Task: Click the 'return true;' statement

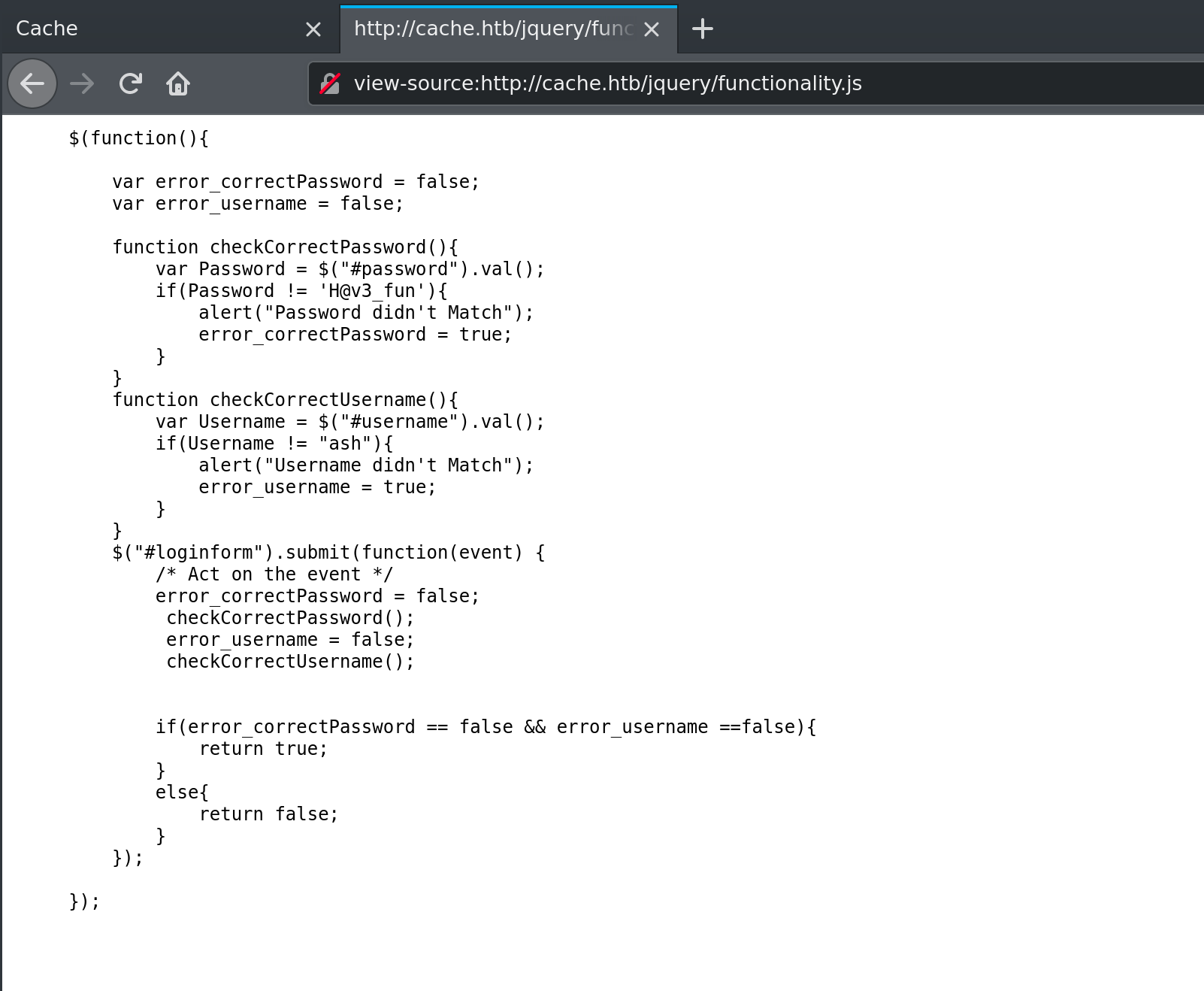Action: pyautogui.click(x=263, y=749)
